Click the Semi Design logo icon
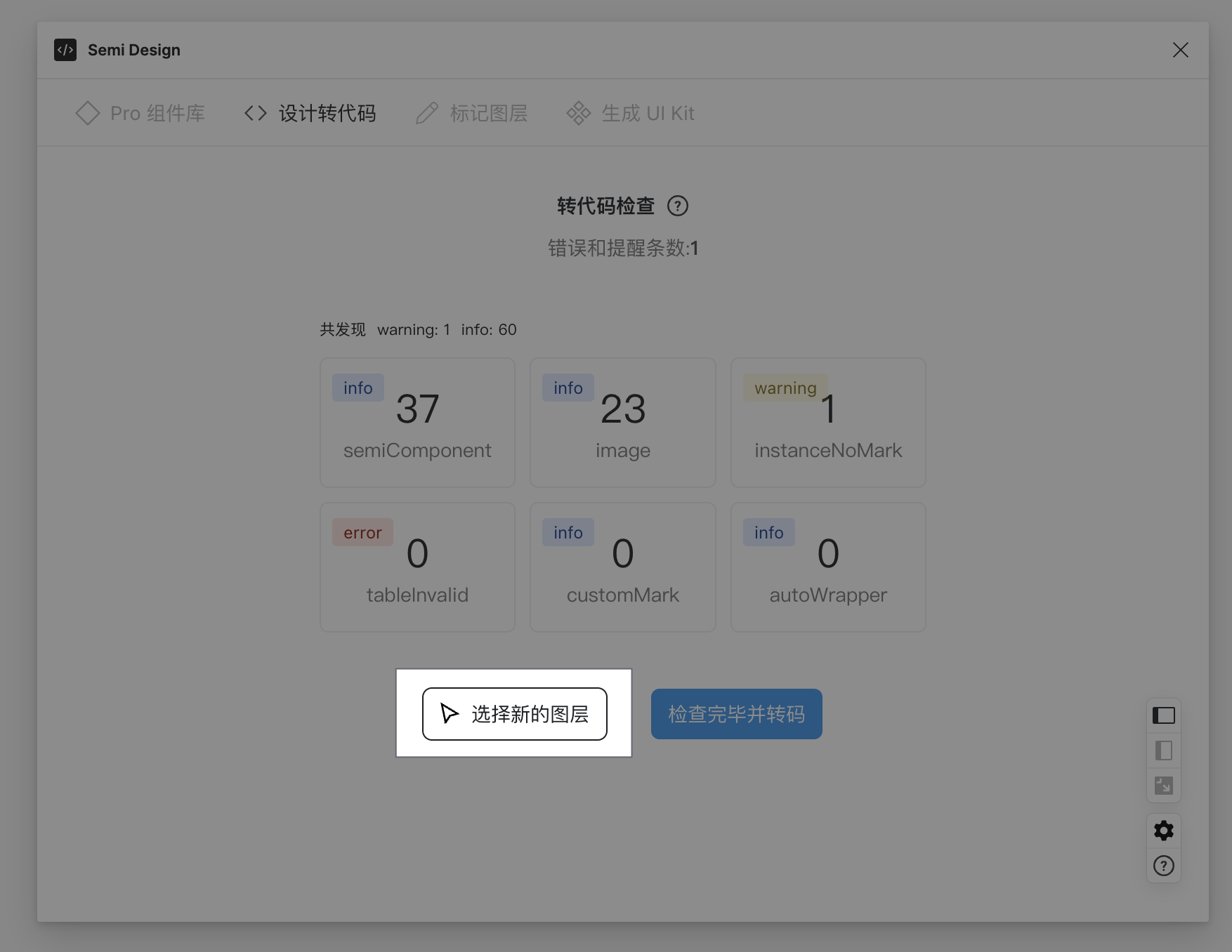 pos(65,50)
